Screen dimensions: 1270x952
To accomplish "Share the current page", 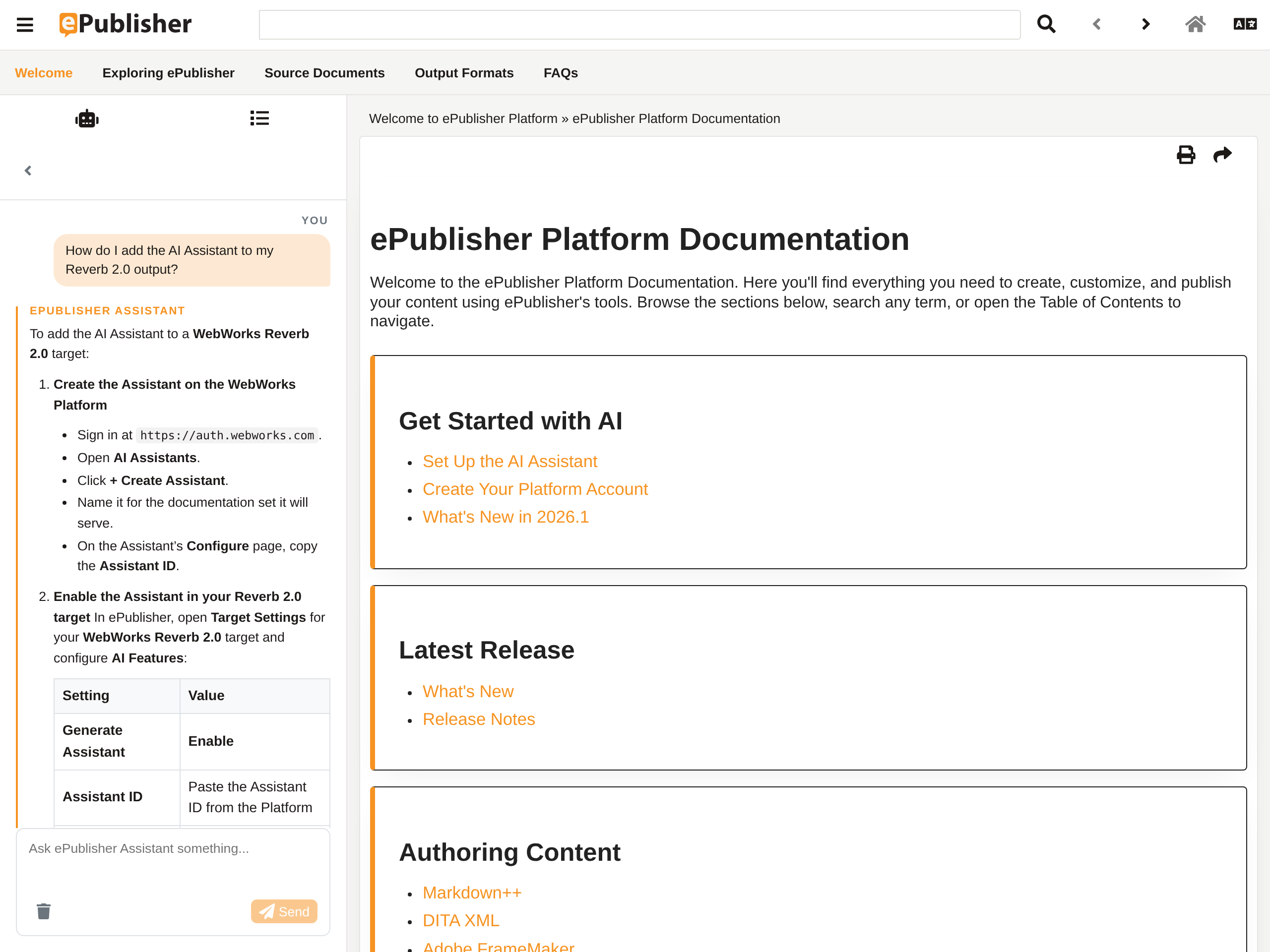I will tap(1222, 154).
